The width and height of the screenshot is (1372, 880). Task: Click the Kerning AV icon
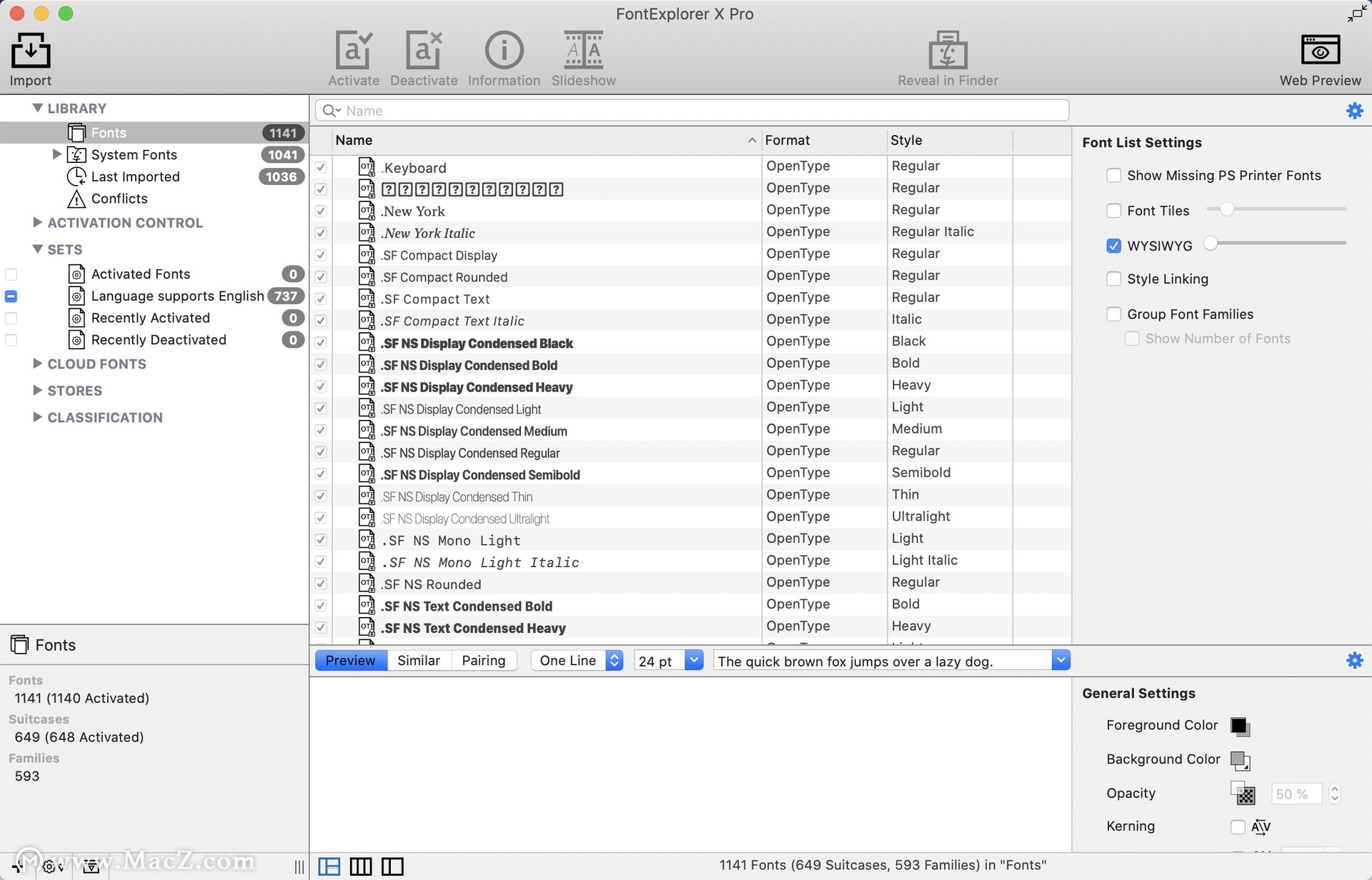coord(1261,827)
